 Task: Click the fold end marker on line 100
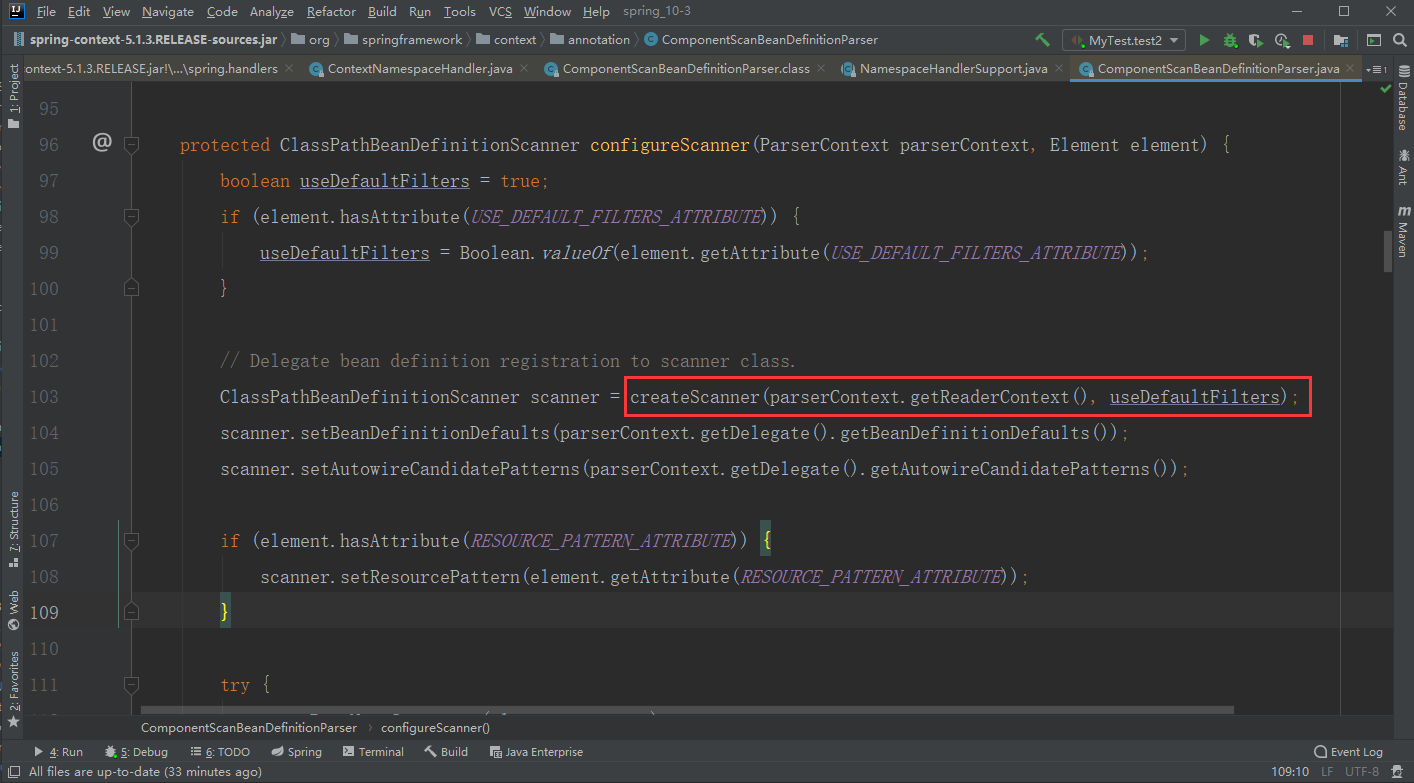(x=131, y=289)
